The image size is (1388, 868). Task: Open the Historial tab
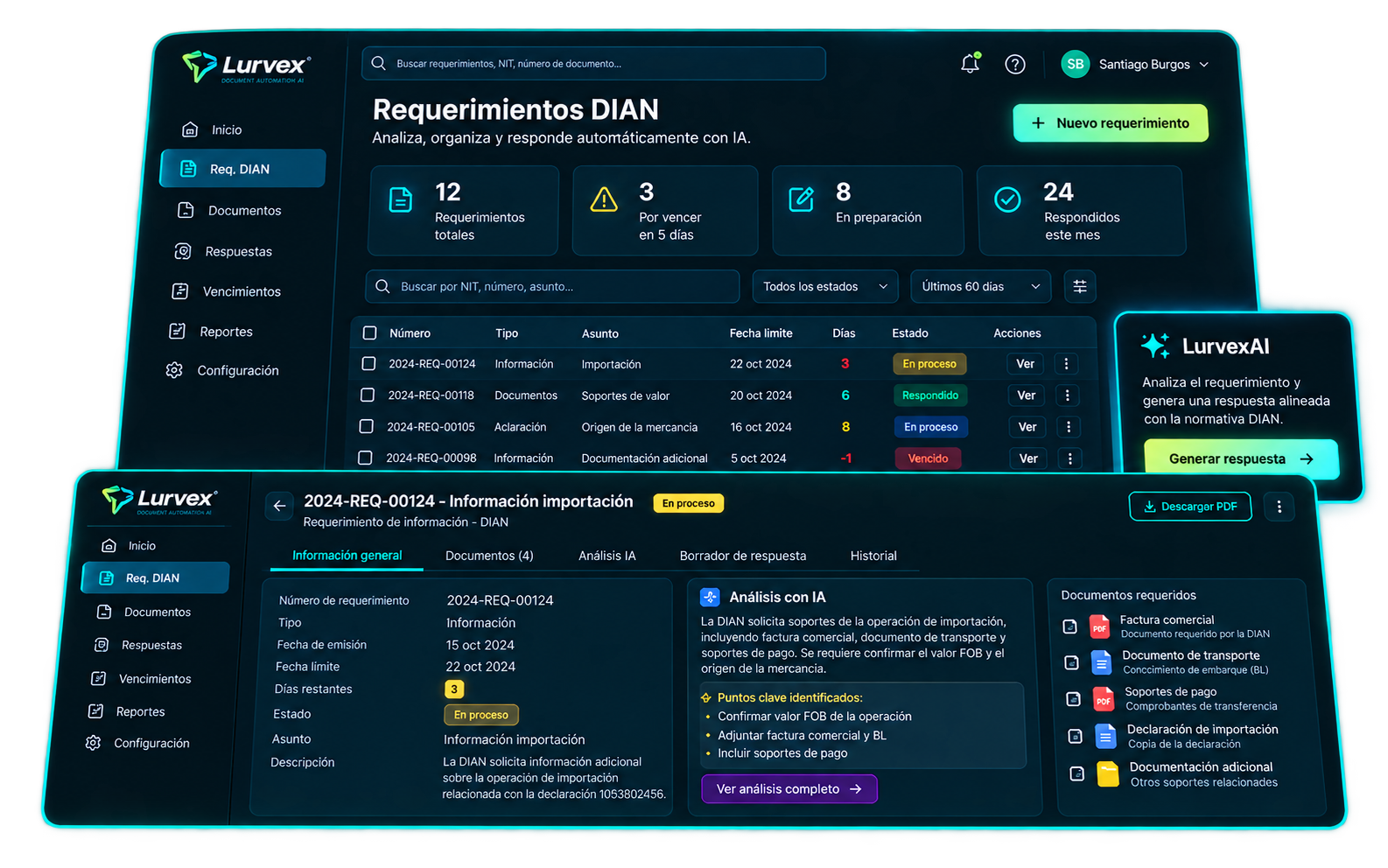[x=873, y=556]
